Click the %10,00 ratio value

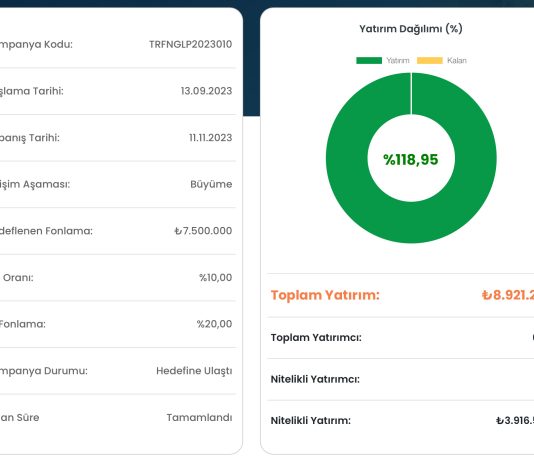[x=216, y=277]
